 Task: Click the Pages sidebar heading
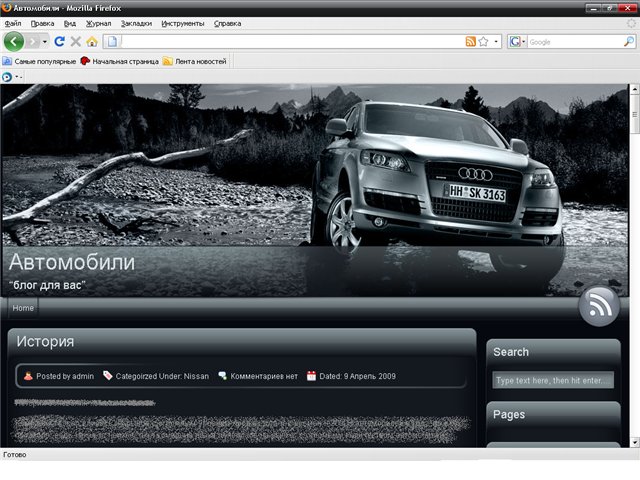pyautogui.click(x=509, y=415)
